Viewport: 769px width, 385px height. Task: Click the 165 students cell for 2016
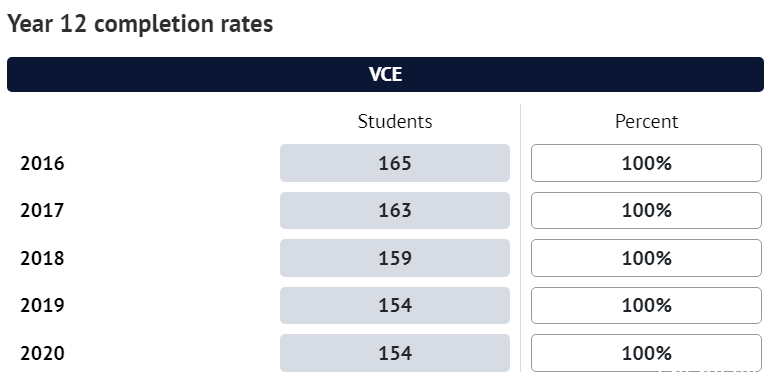click(x=395, y=163)
